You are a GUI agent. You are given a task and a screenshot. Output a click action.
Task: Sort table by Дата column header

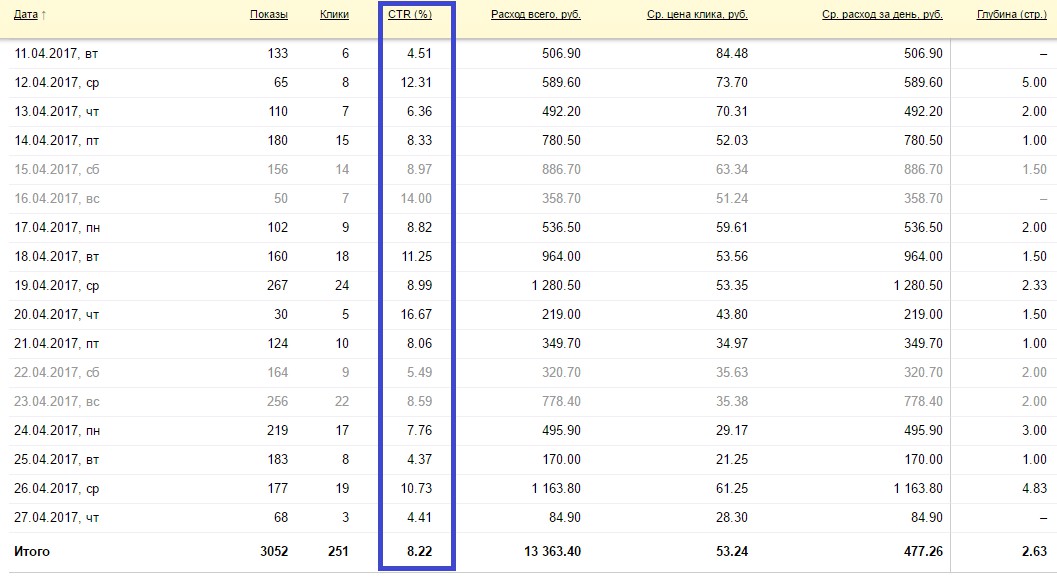[26, 15]
